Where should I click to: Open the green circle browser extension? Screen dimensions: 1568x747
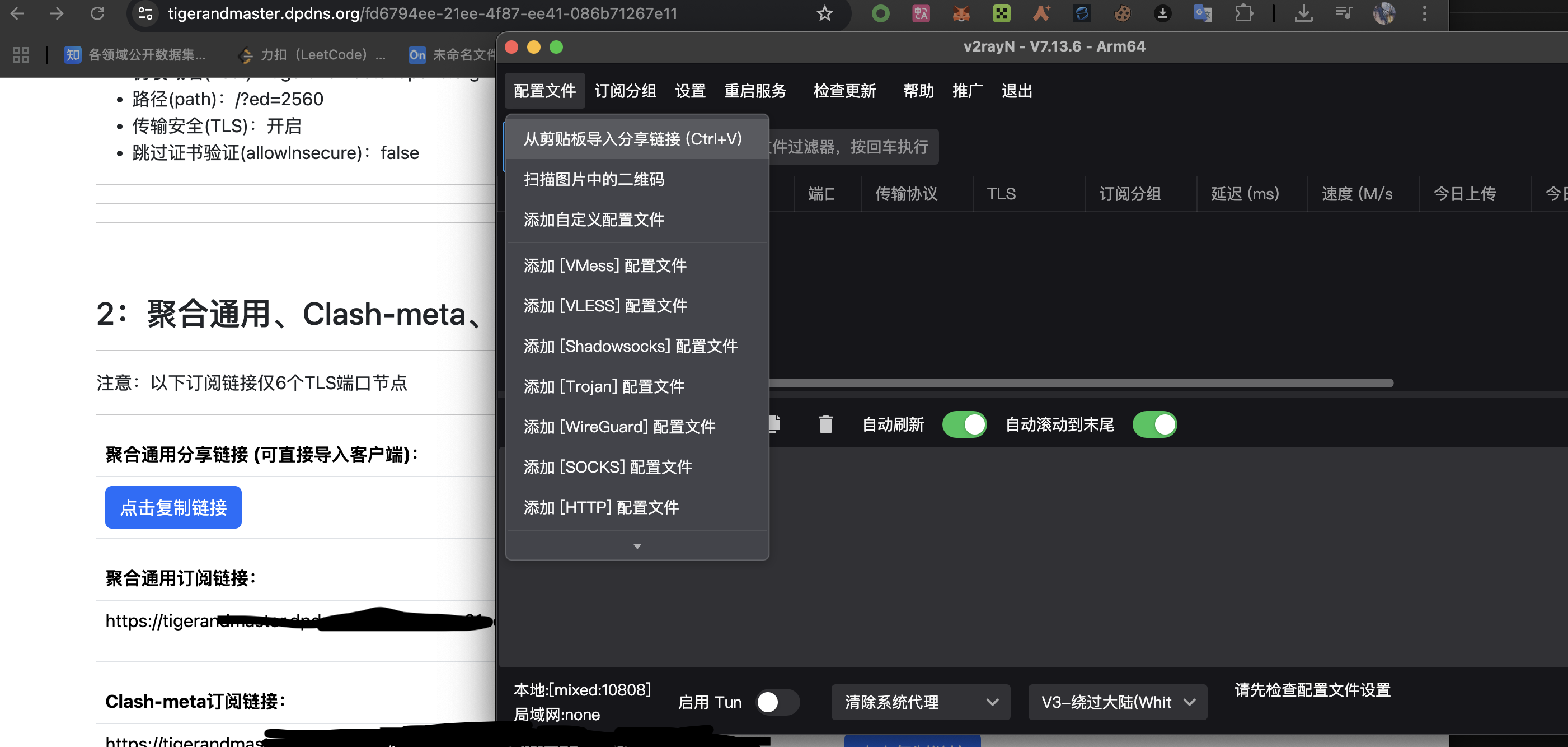880,13
